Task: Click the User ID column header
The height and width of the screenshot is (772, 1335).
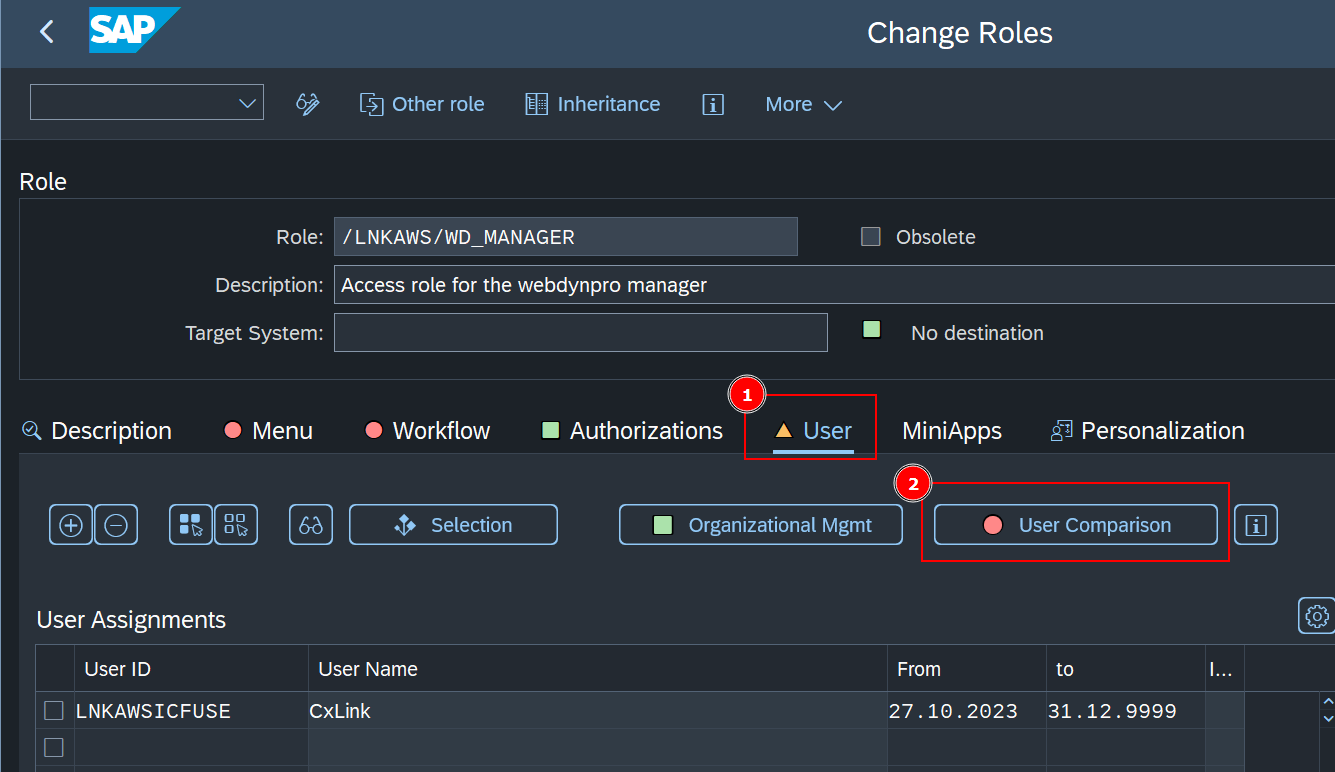Action: click(x=190, y=669)
